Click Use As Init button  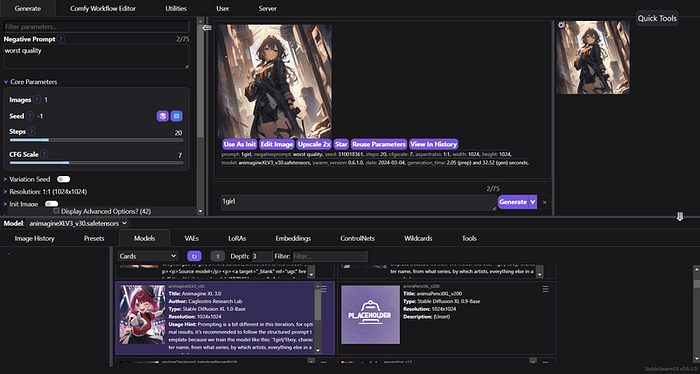coord(240,144)
